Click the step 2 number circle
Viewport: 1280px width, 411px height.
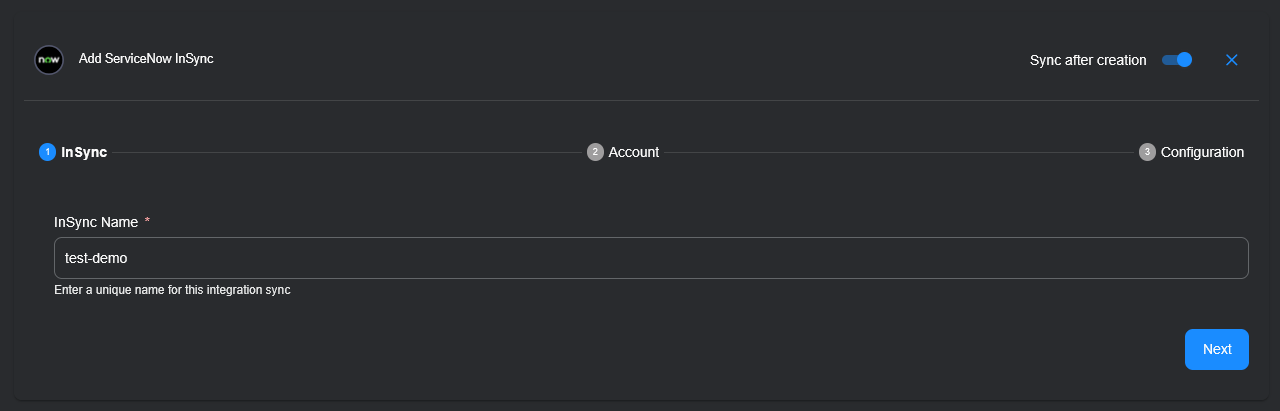pyautogui.click(x=595, y=152)
